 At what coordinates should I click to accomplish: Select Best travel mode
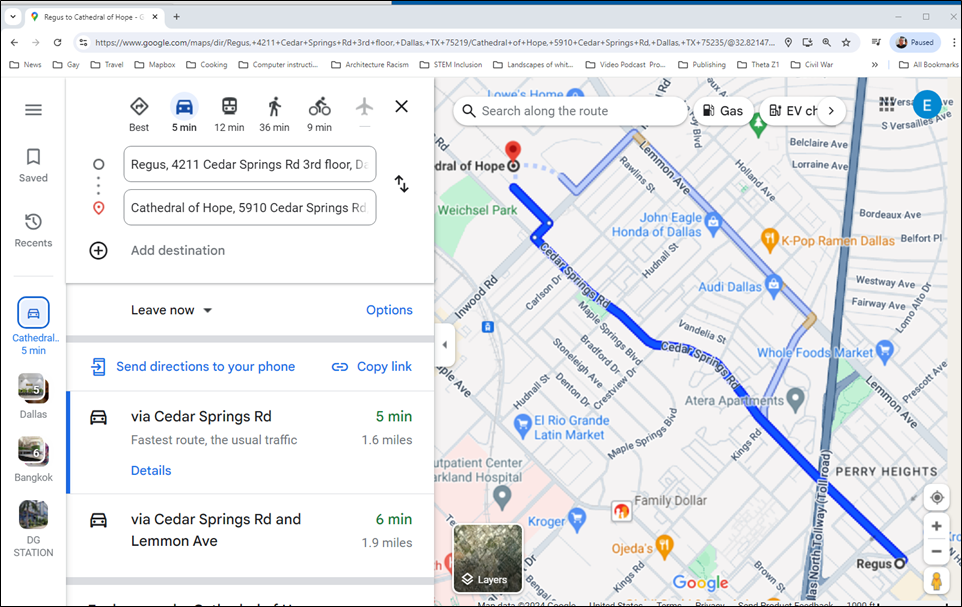pyautogui.click(x=139, y=115)
